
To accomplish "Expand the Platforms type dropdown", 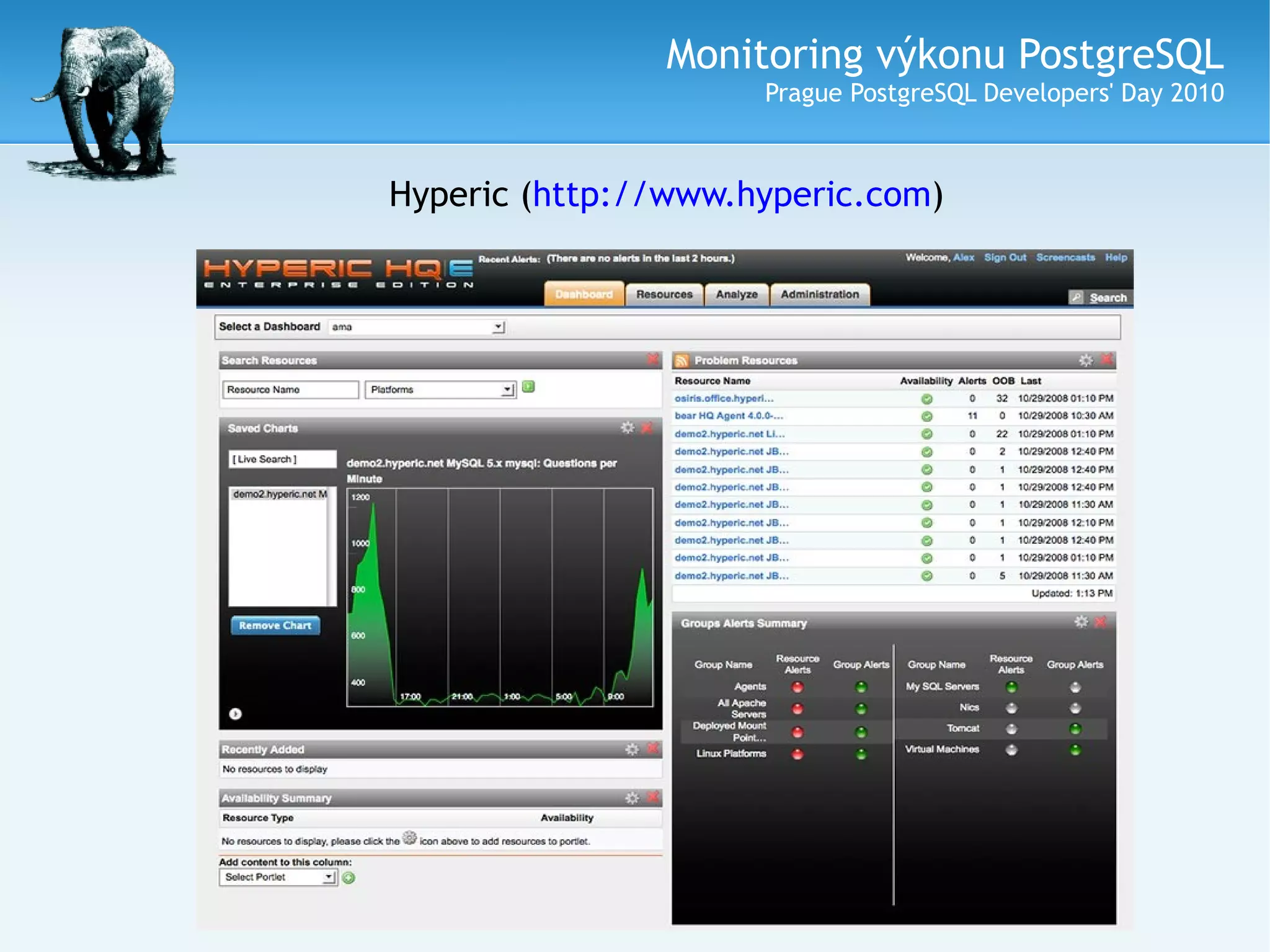I will pos(440,389).
